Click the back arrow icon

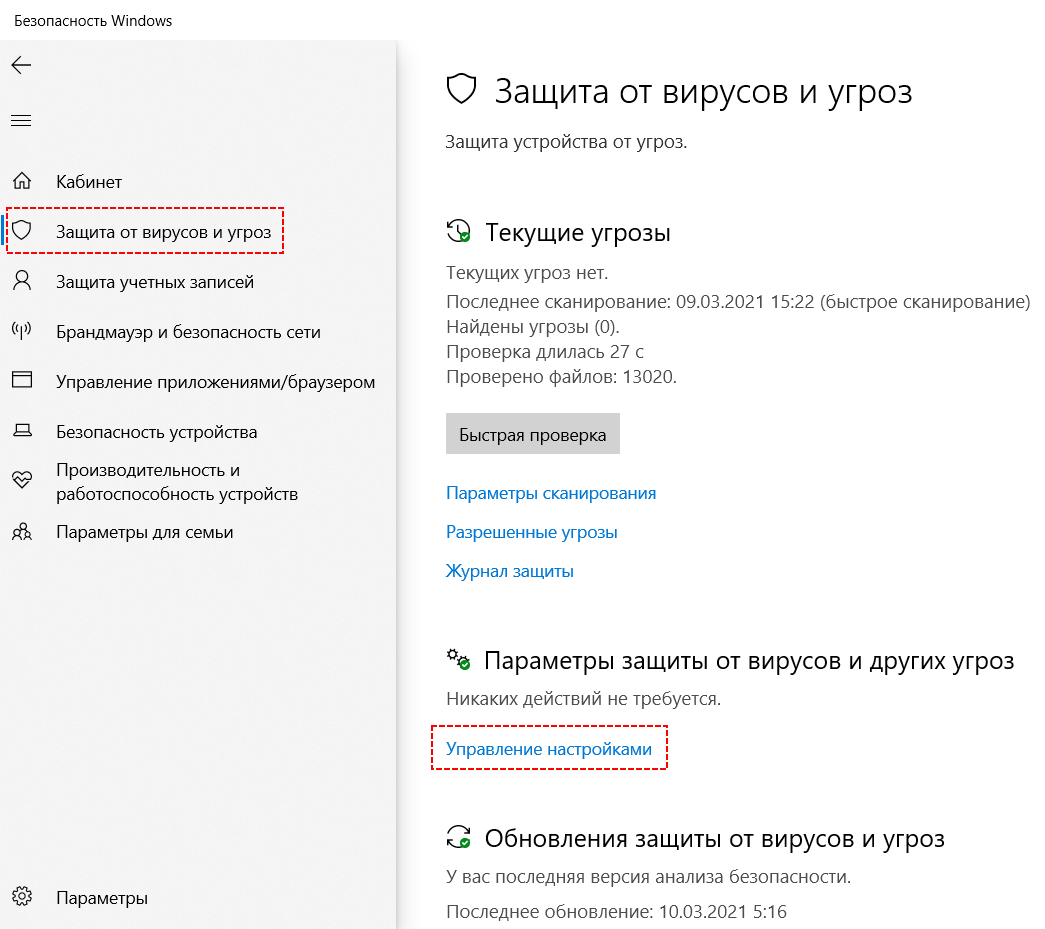[21, 66]
